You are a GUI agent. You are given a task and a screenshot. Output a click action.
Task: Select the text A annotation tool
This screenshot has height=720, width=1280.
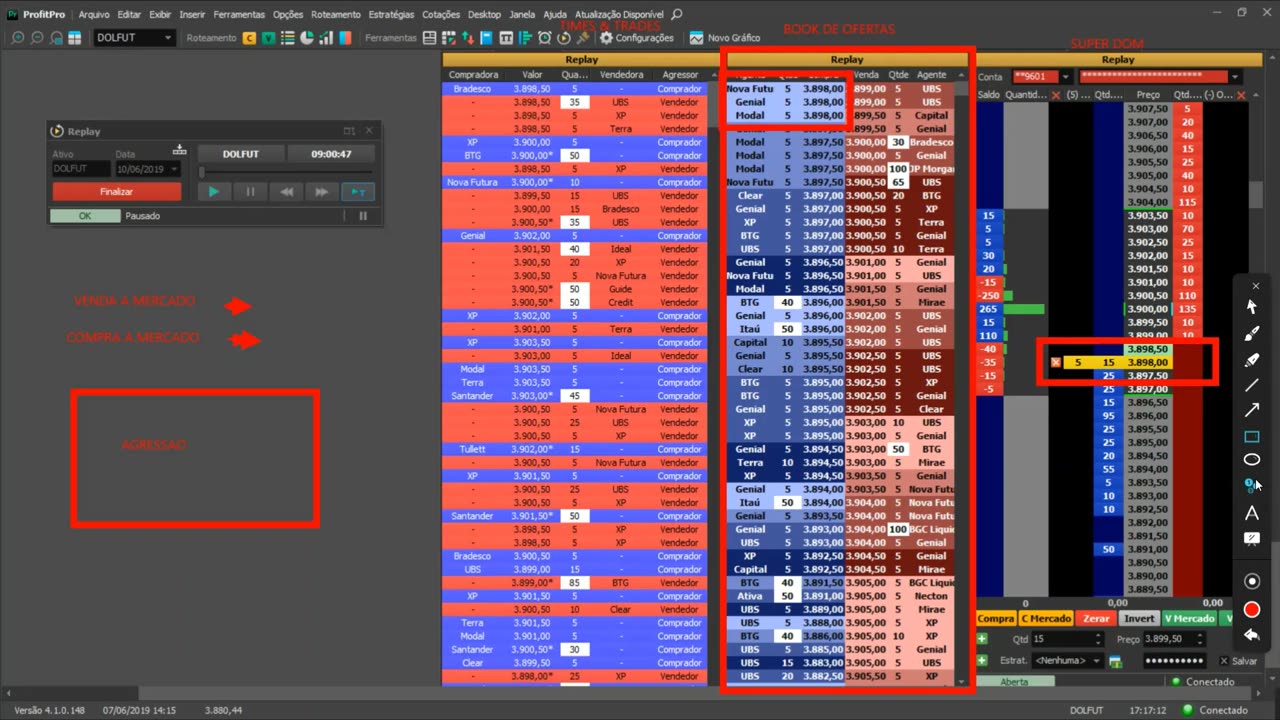[1251, 513]
